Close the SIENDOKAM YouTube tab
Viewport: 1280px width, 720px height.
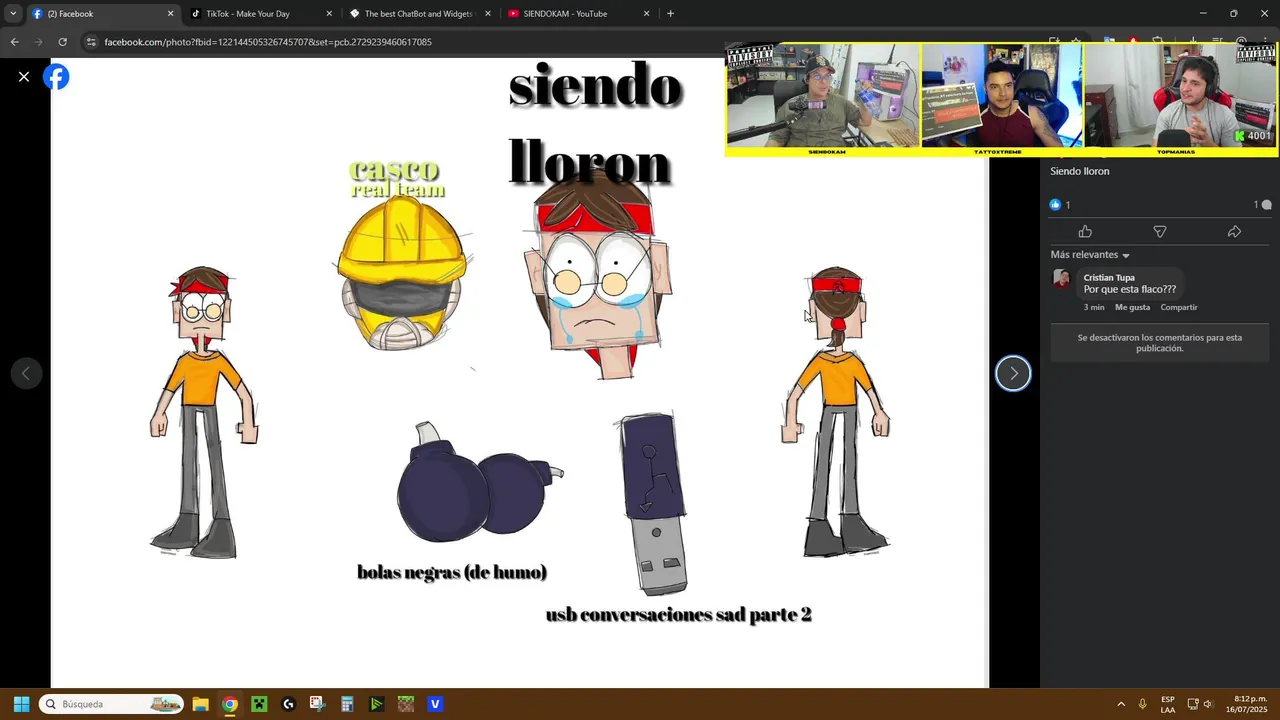click(x=646, y=14)
